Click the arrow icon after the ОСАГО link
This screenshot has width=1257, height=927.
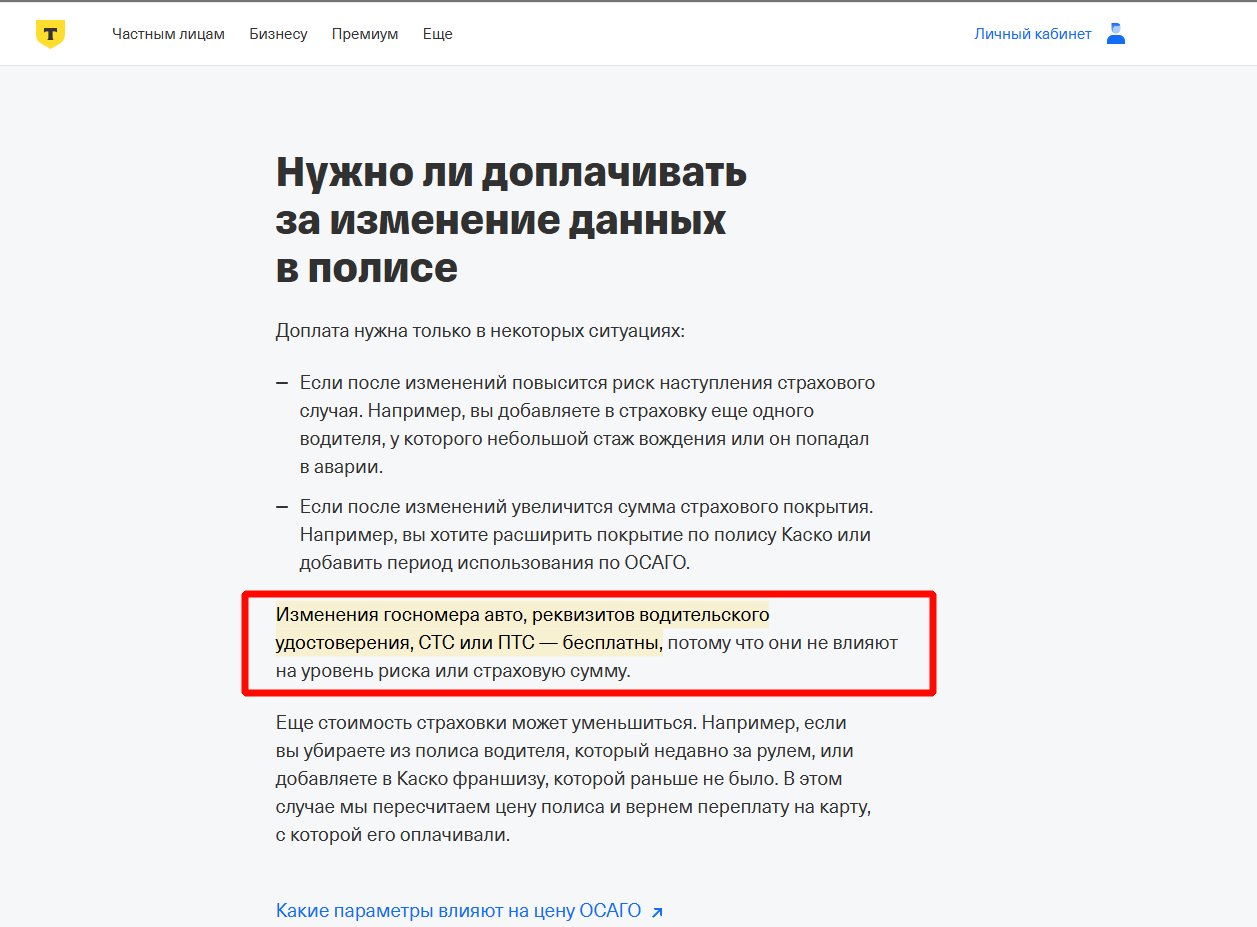click(x=657, y=912)
